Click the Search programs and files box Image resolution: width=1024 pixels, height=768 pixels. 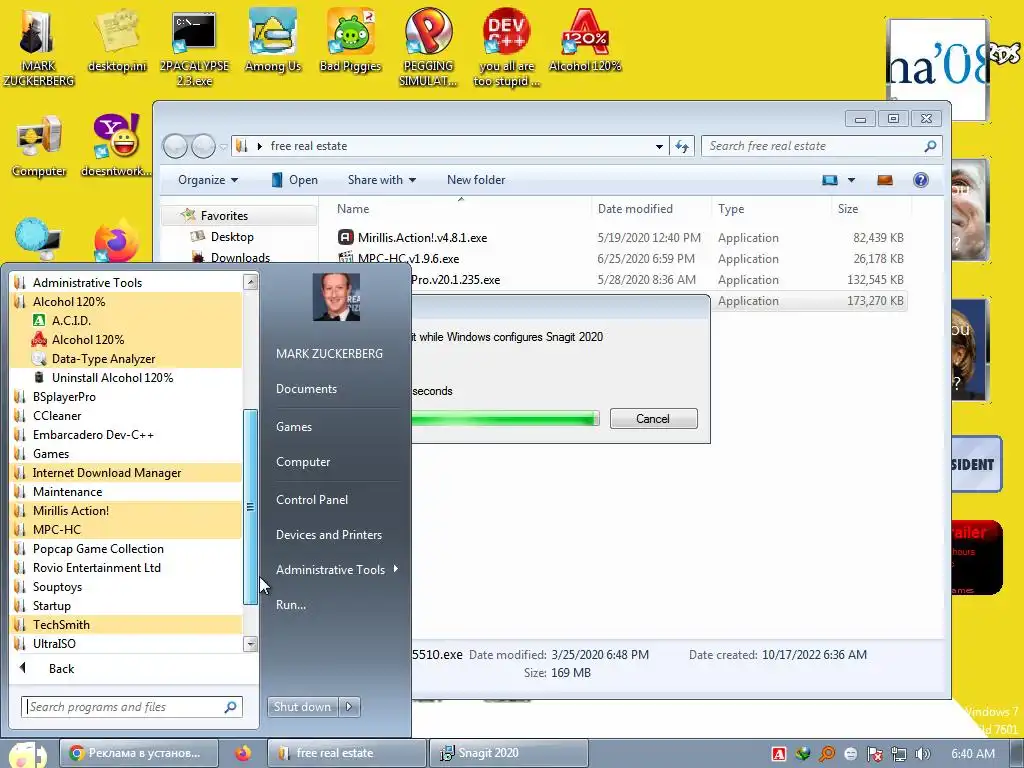132,707
